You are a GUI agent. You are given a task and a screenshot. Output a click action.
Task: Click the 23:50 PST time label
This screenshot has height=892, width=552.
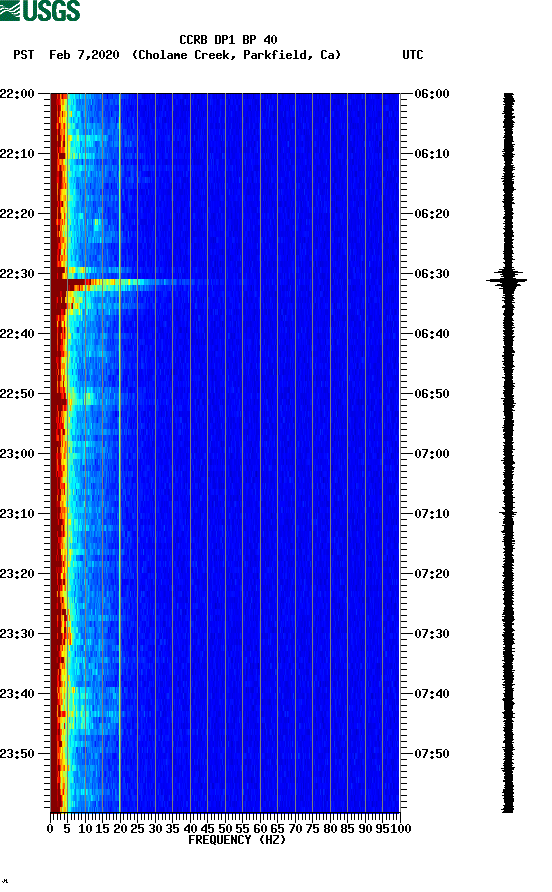[17, 754]
